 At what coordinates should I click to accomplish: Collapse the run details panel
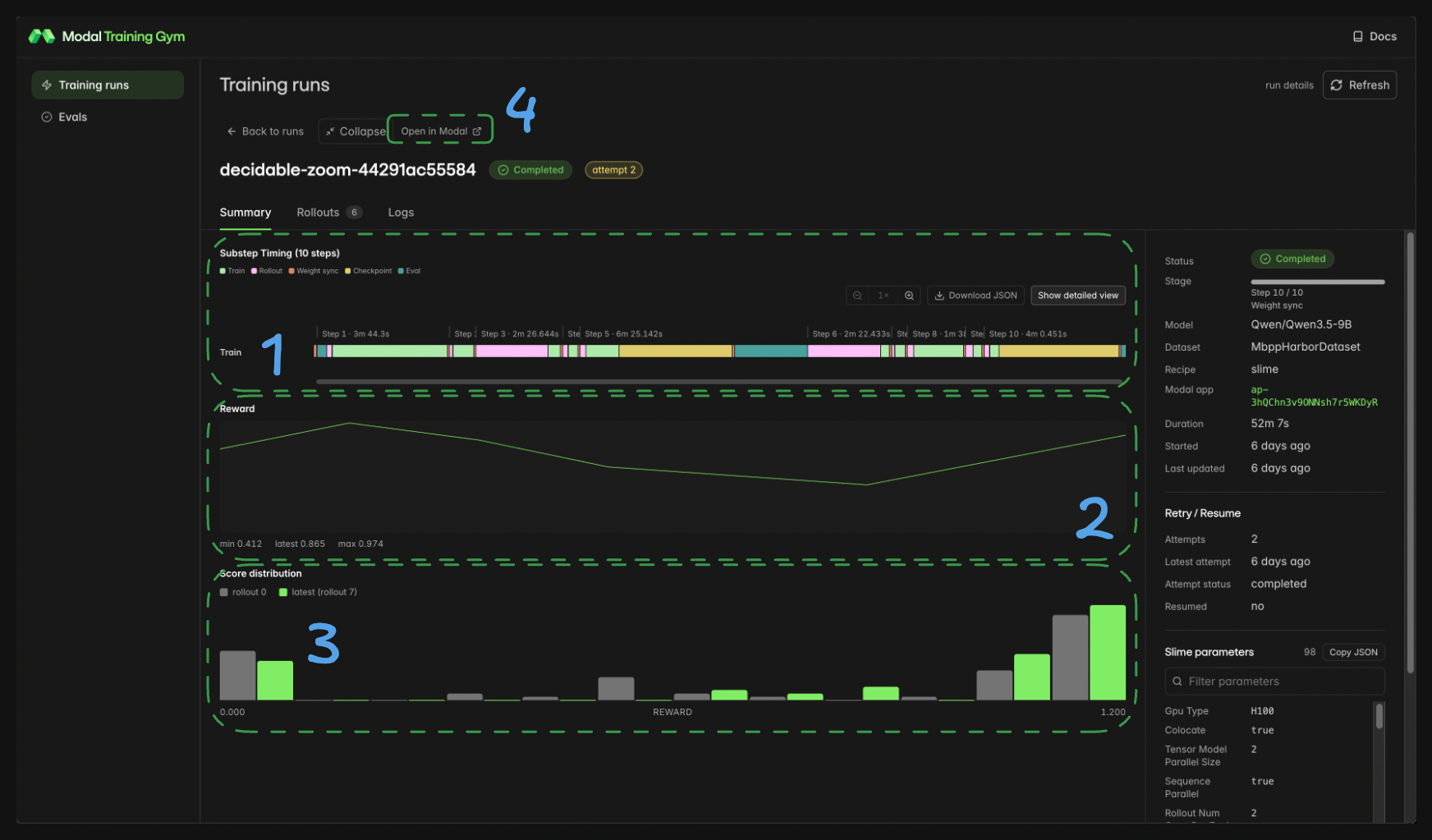click(355, 131)
